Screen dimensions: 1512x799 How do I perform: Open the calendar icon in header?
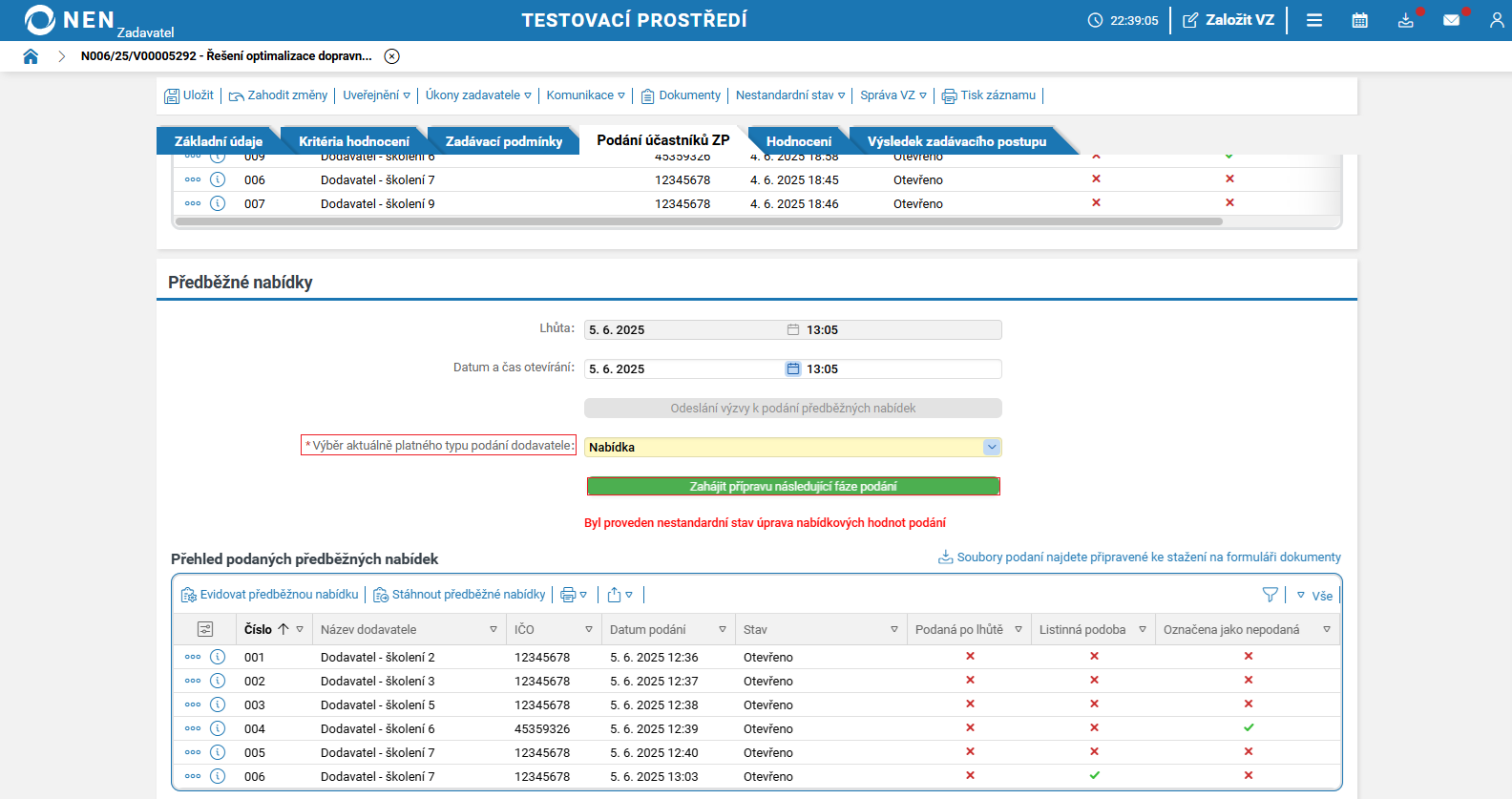pos(1360,20)
